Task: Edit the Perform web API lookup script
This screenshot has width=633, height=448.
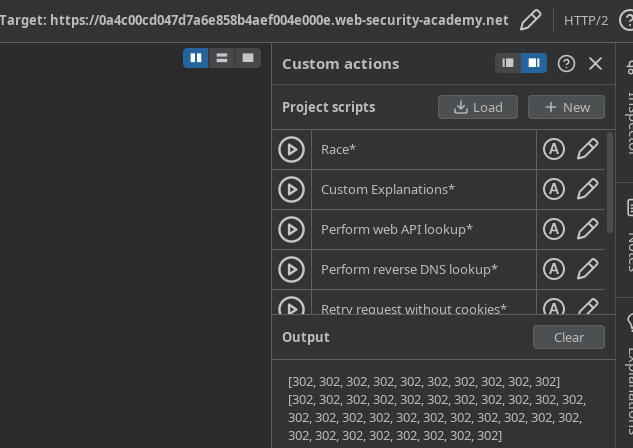Action: point(587,230)
